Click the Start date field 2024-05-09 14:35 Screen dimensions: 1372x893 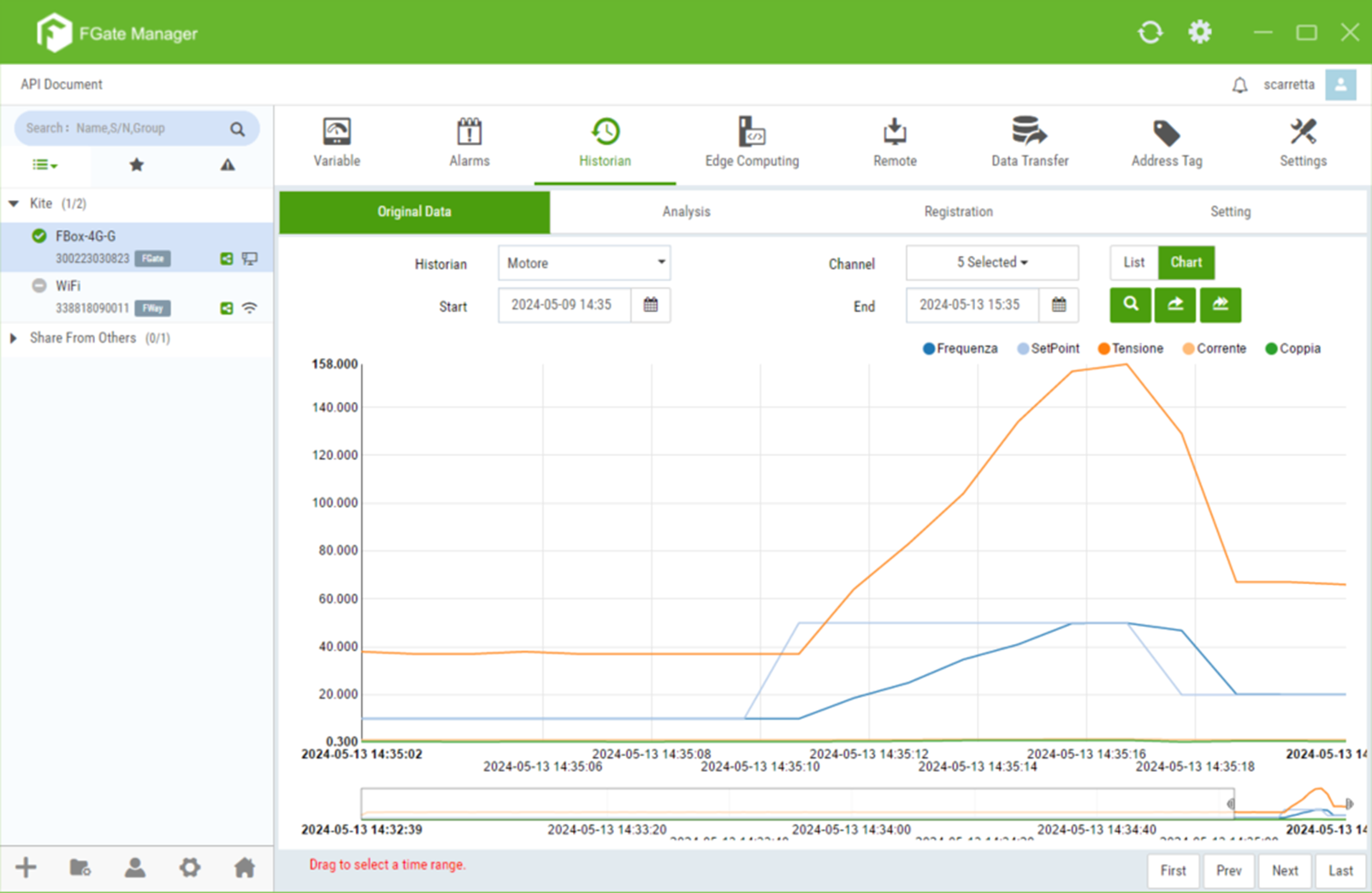tap(565, 305)
